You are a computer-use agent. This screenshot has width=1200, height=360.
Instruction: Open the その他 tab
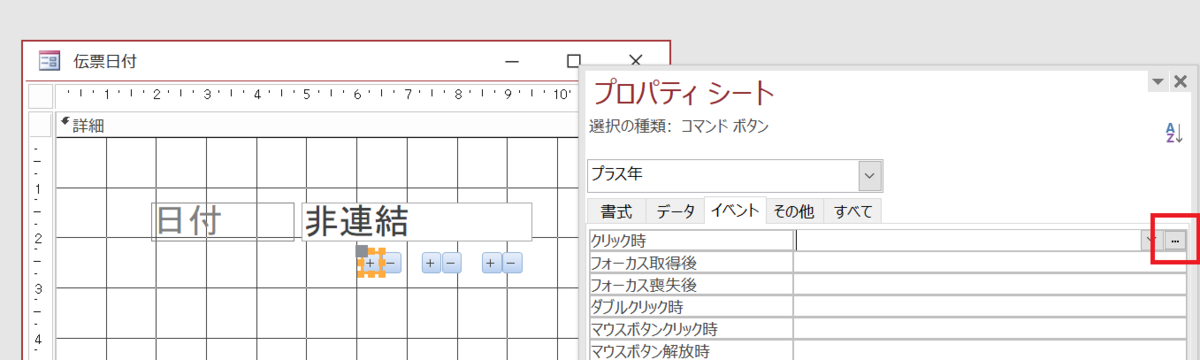click(794, 211)
